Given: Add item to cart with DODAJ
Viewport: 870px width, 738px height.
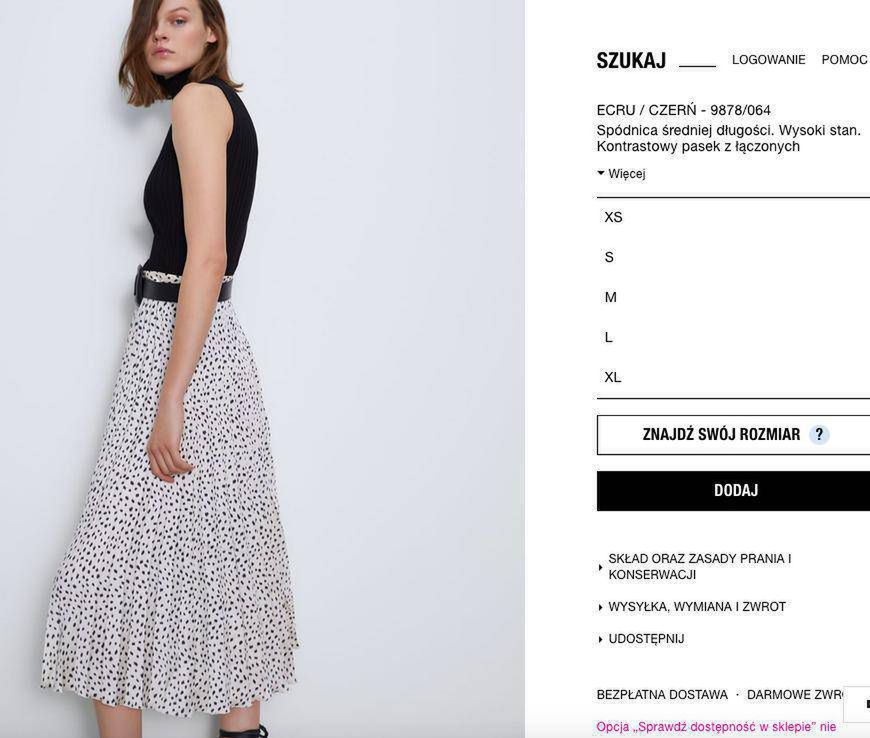Looking at the screenshot, I should 734,491.
